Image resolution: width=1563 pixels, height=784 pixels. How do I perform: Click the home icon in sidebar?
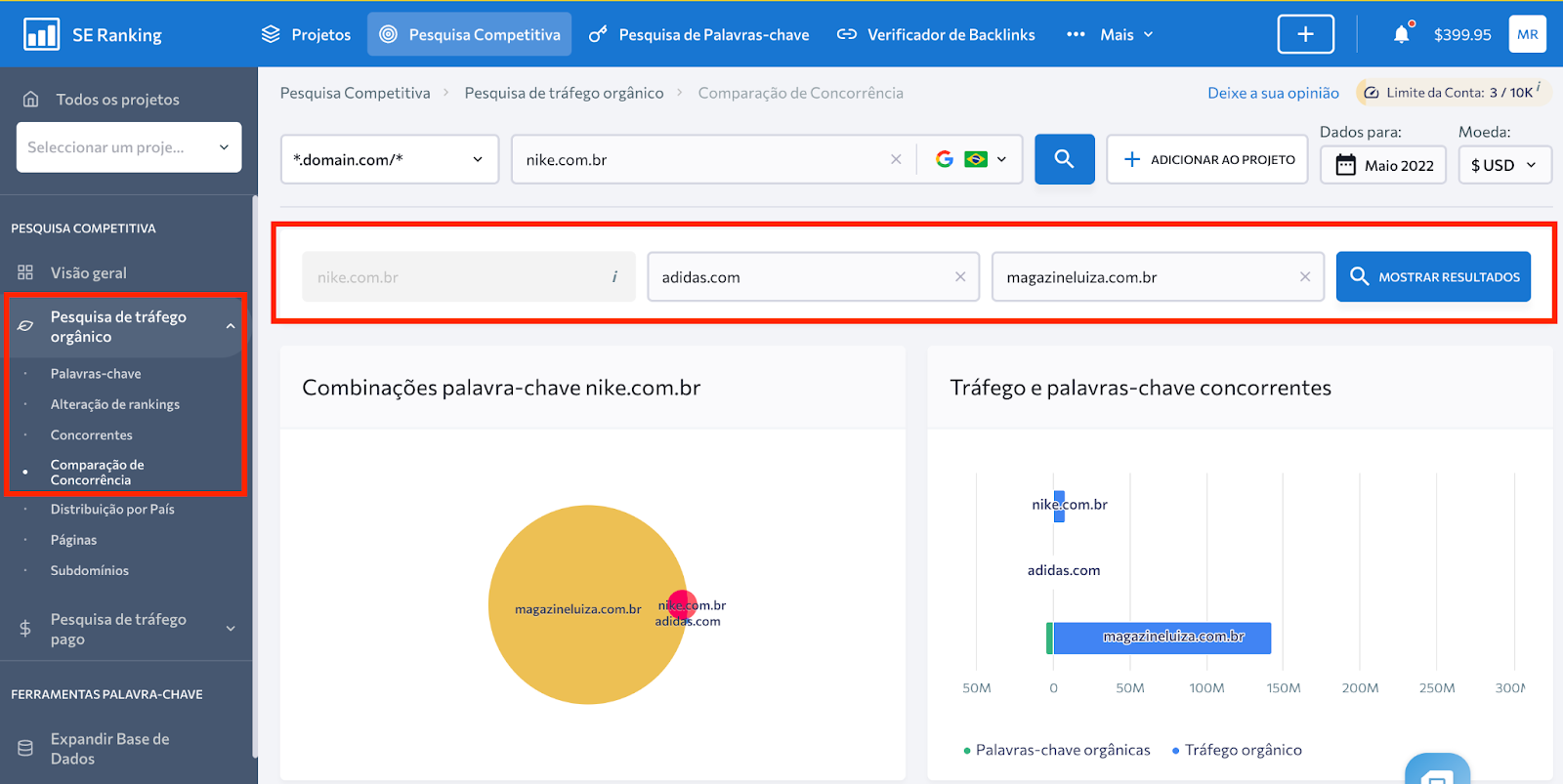(x=31, y=100)
